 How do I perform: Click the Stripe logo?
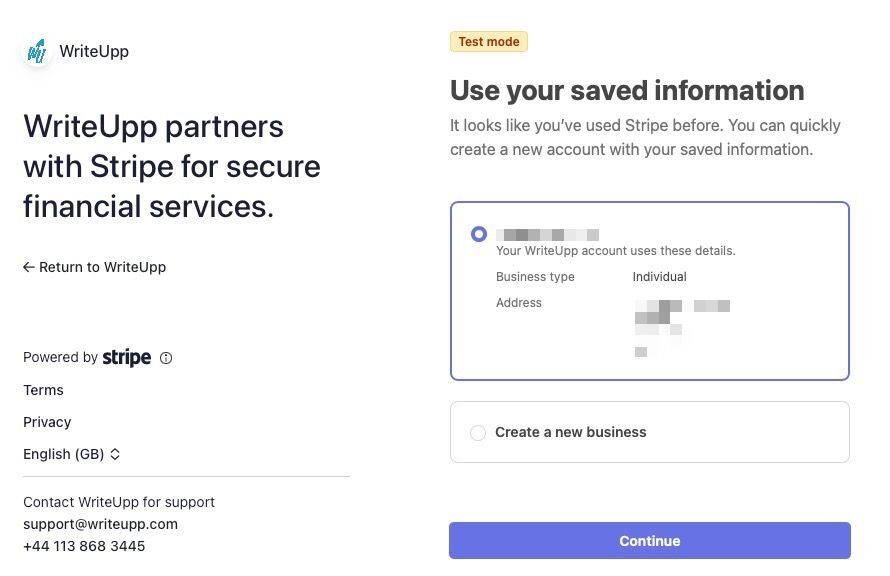127,357
